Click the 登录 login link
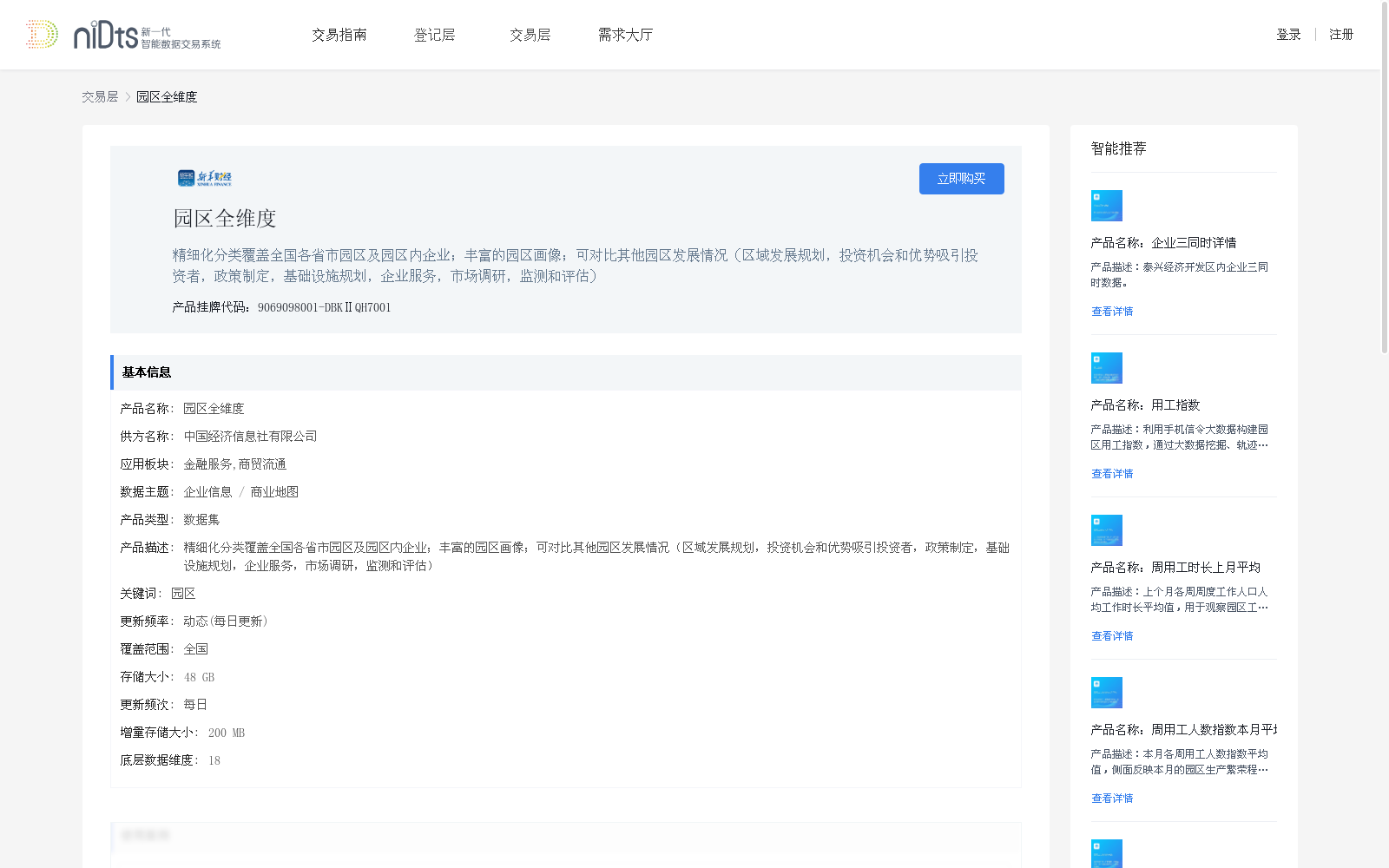Image resolution: width=1389 pixels, height=868 pixels. 1288,35
